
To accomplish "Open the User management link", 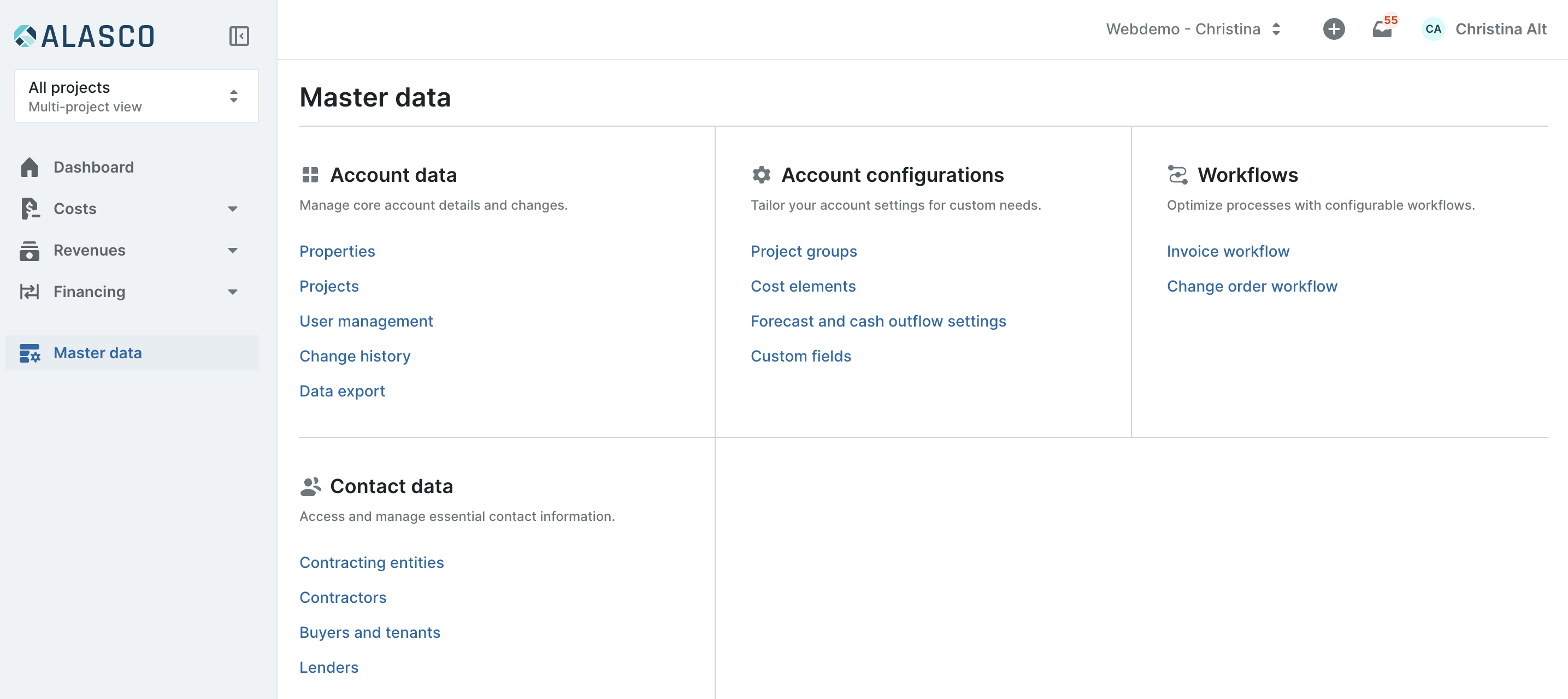I will [366, 321].
